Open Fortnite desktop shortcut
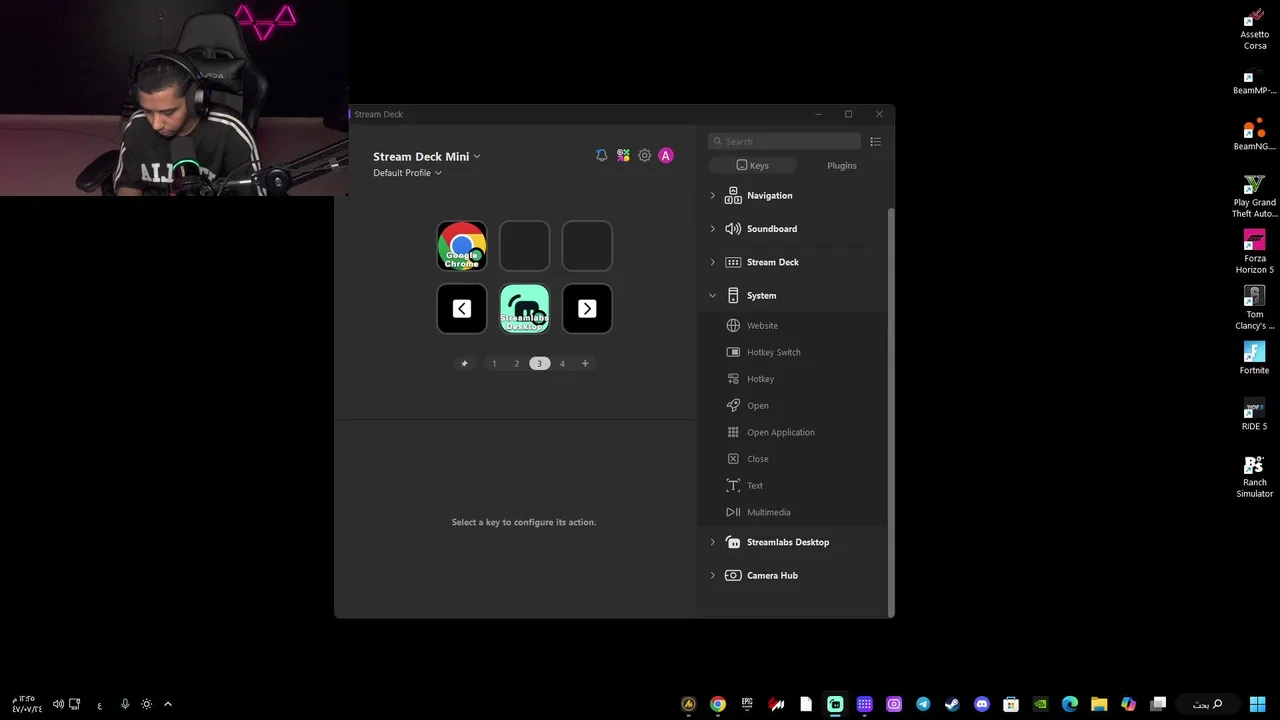 click(x=1254, y=359)
